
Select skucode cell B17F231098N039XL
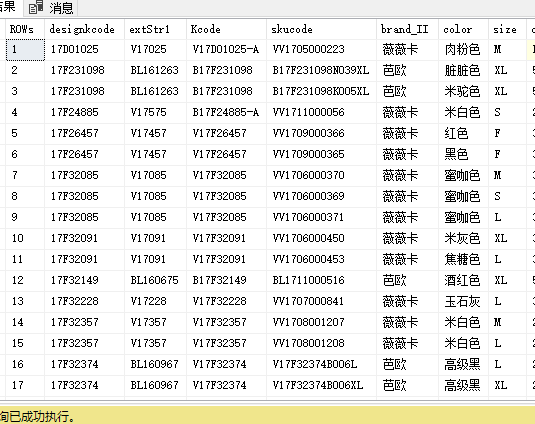(x=321, y=71)
